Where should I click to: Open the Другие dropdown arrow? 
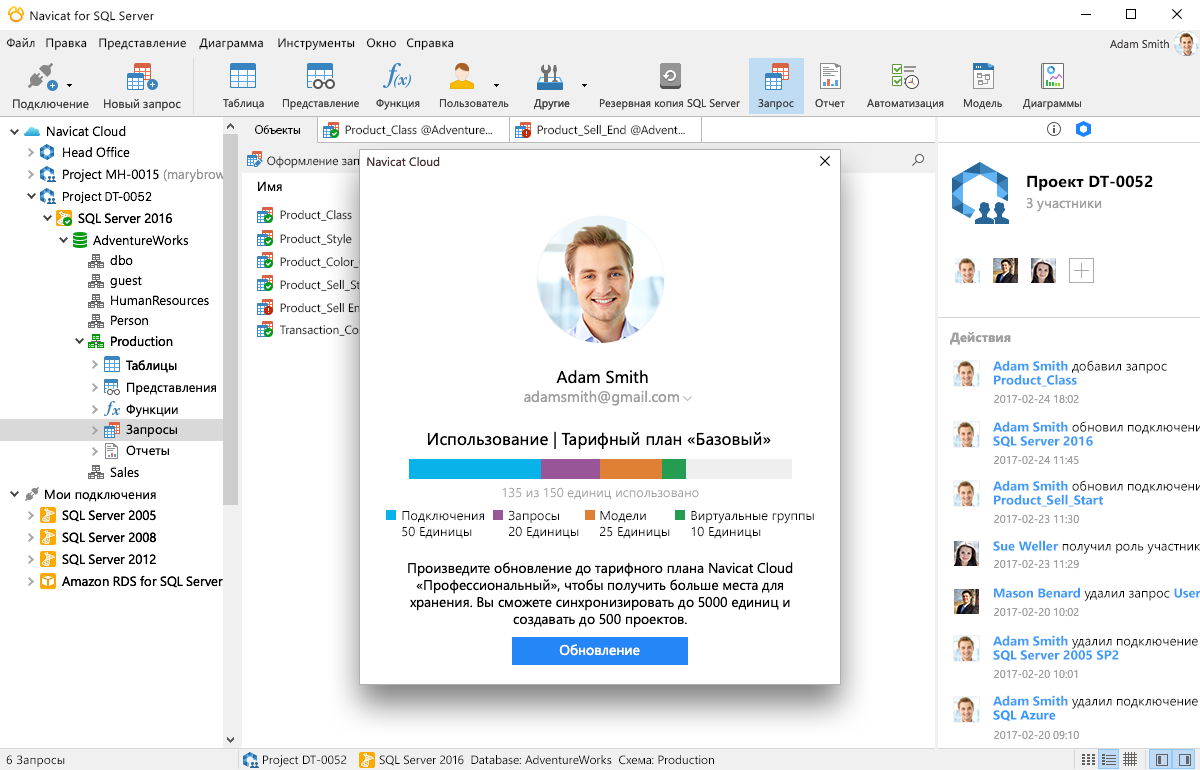(584, 86)
